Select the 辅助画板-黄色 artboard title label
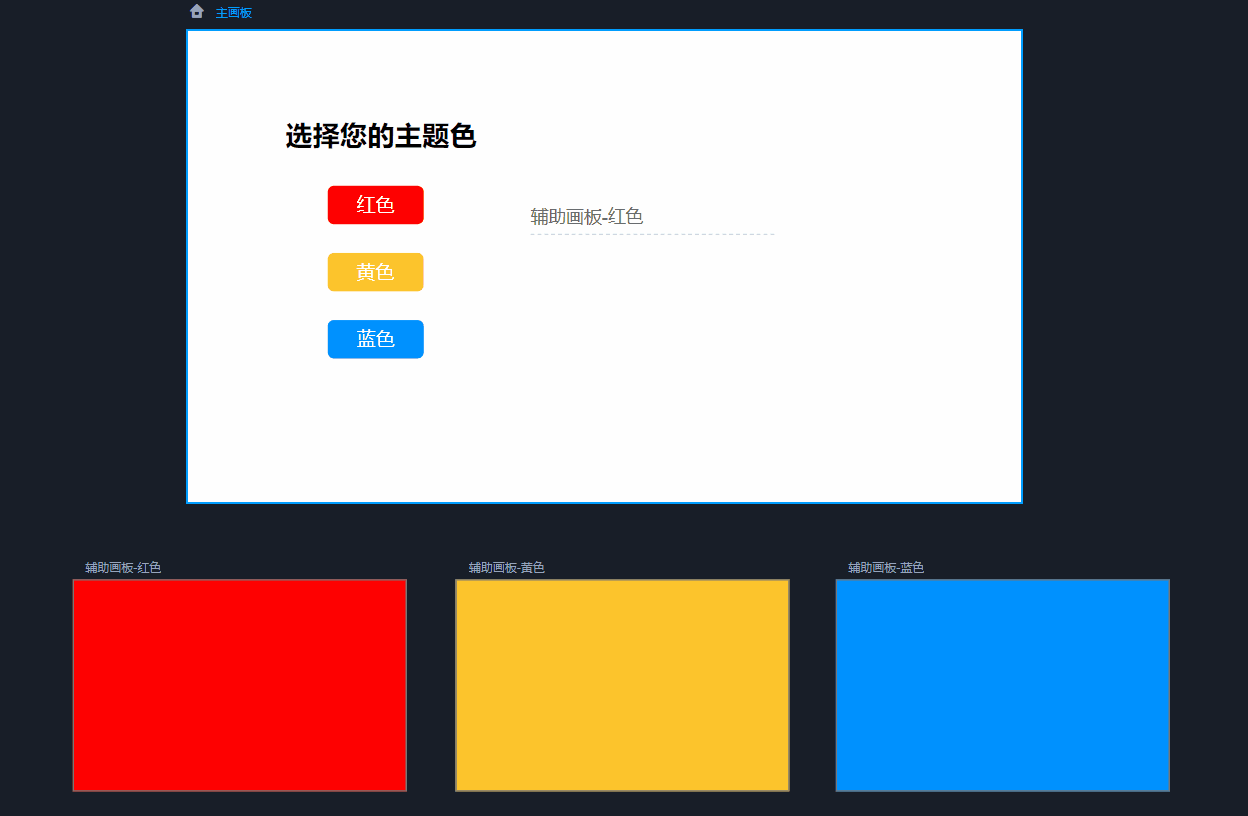This screenshot has height=816, width=1248. tap(506, 568)
